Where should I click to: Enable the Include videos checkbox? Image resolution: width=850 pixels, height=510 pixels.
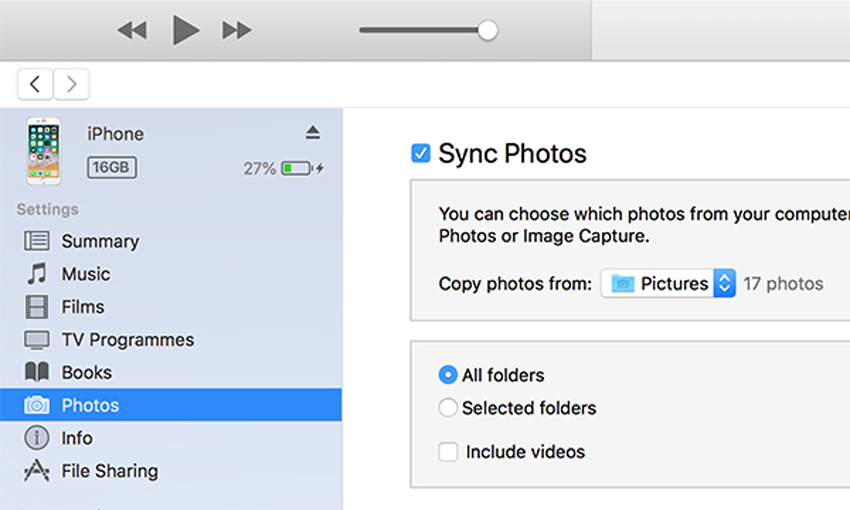448,452
